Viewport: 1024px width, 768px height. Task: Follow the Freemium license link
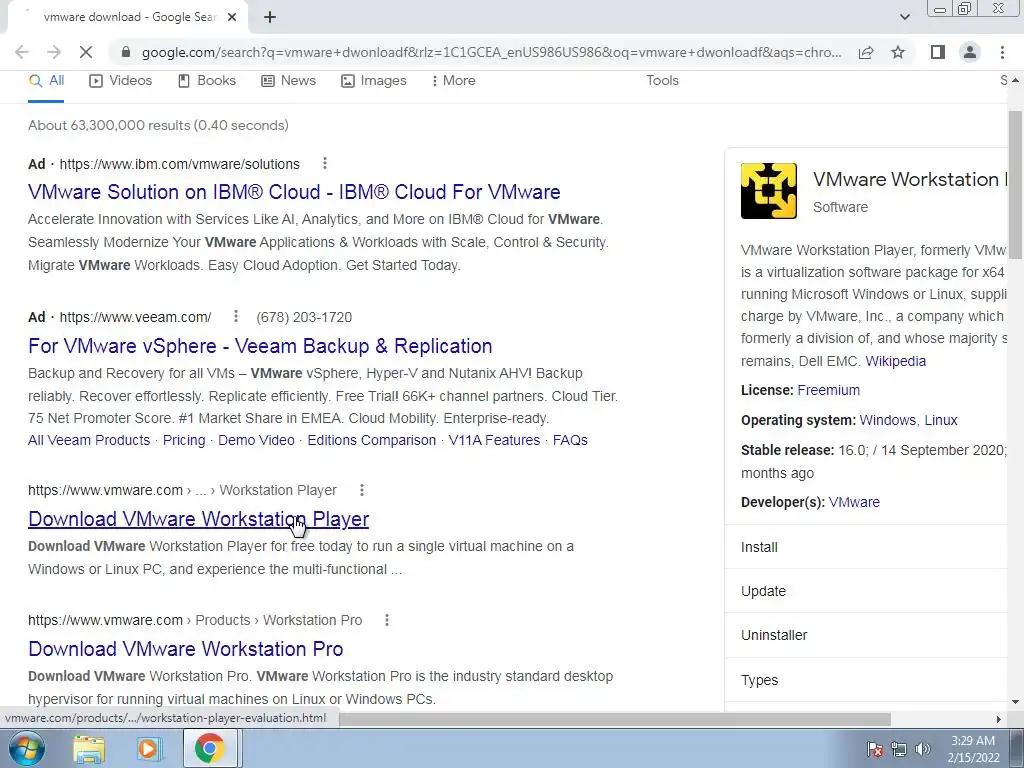[828, 390]
